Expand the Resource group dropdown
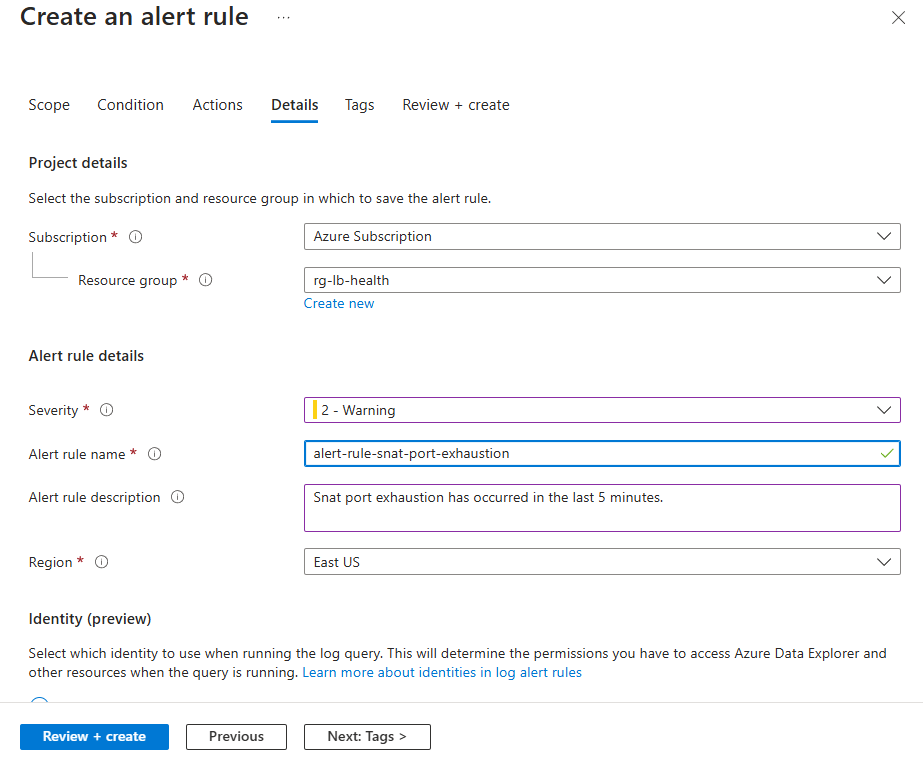The width and height of the screenshot is (923, 766). pyautogui.click(x=601, y=281)
